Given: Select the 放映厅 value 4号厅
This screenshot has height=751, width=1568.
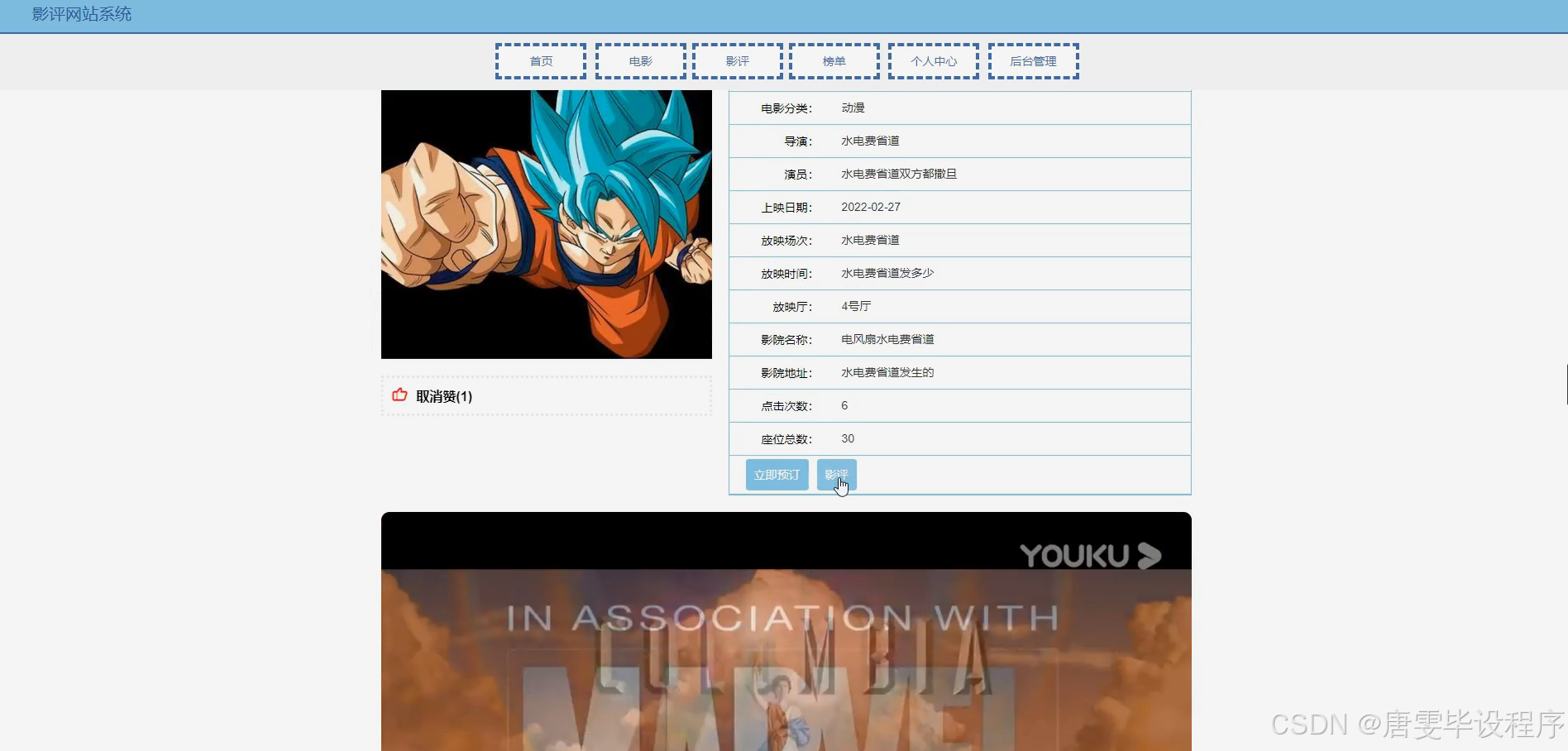Looking at the screenshot, I should 856,307.
